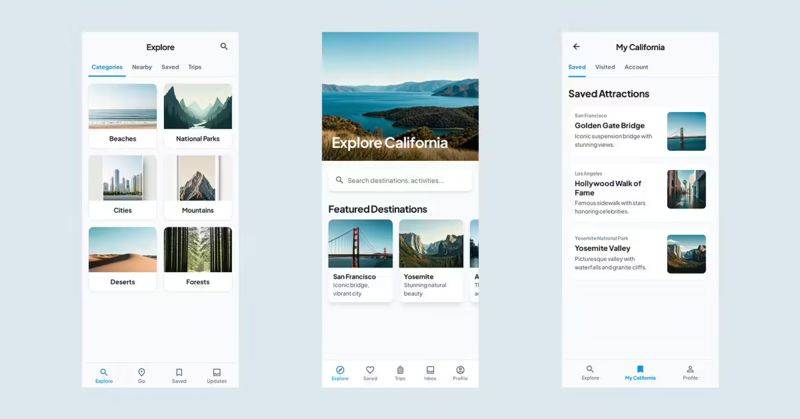The width and height of the screenshot is (800, 419).
Task: Open Saved tab on the Explore screen
Action: pyautogui.click(x=170, y=67)
